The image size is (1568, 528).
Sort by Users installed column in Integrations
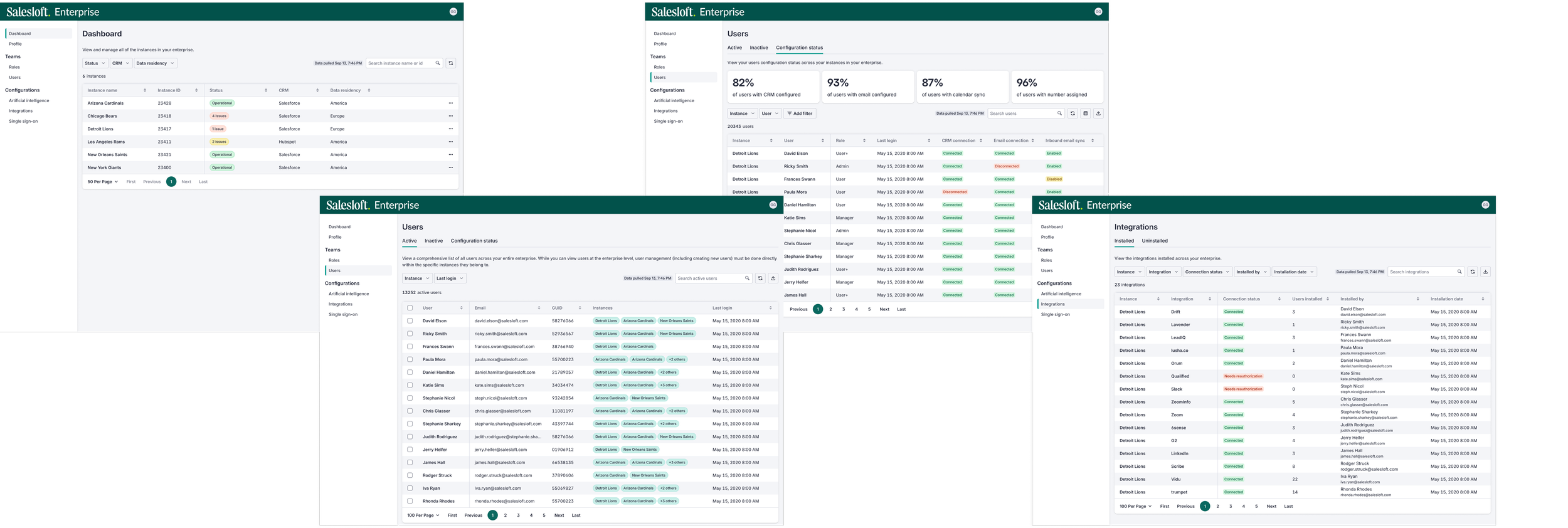1328,299
